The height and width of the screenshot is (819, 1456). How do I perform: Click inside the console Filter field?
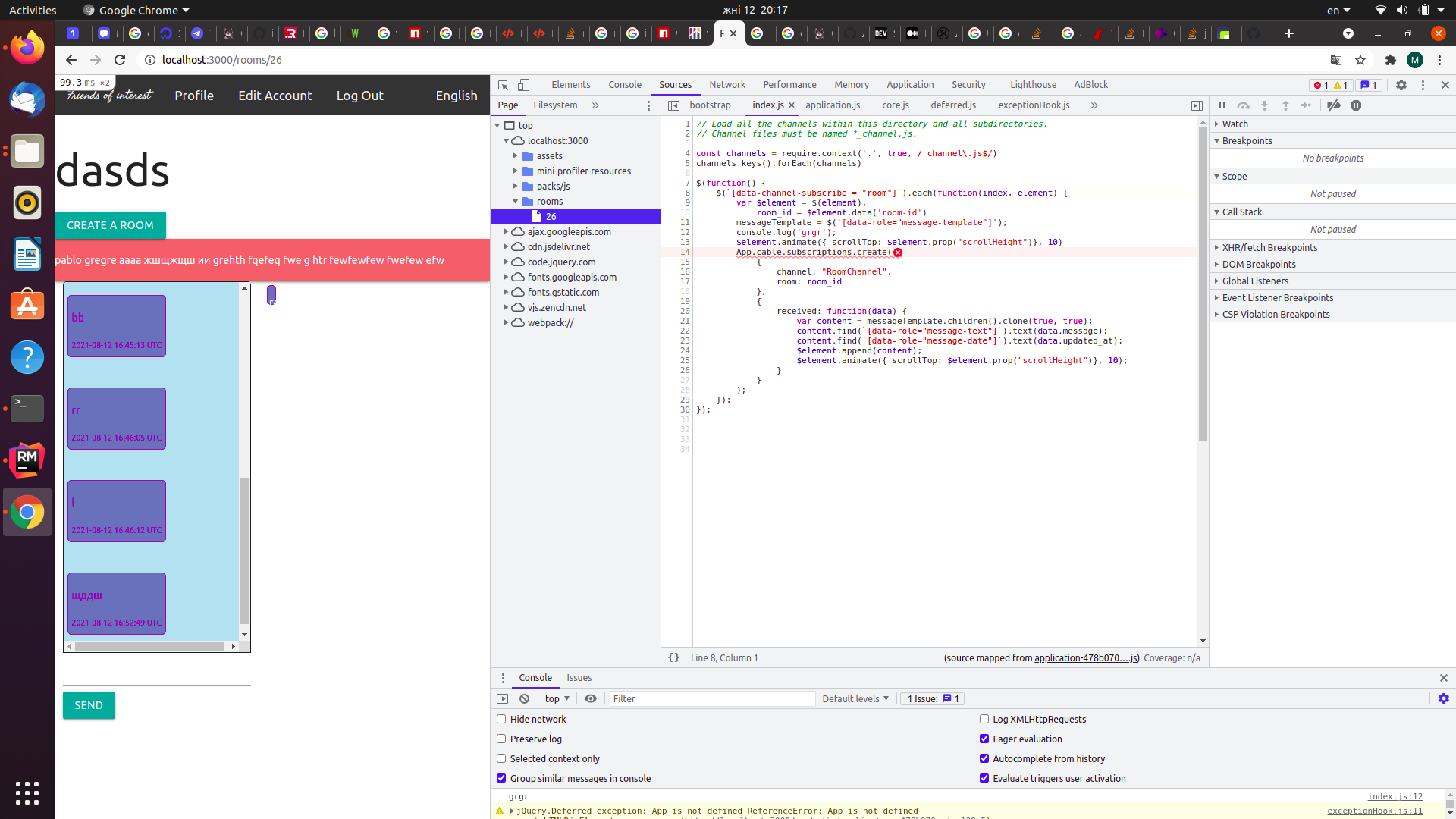point(711,698)
